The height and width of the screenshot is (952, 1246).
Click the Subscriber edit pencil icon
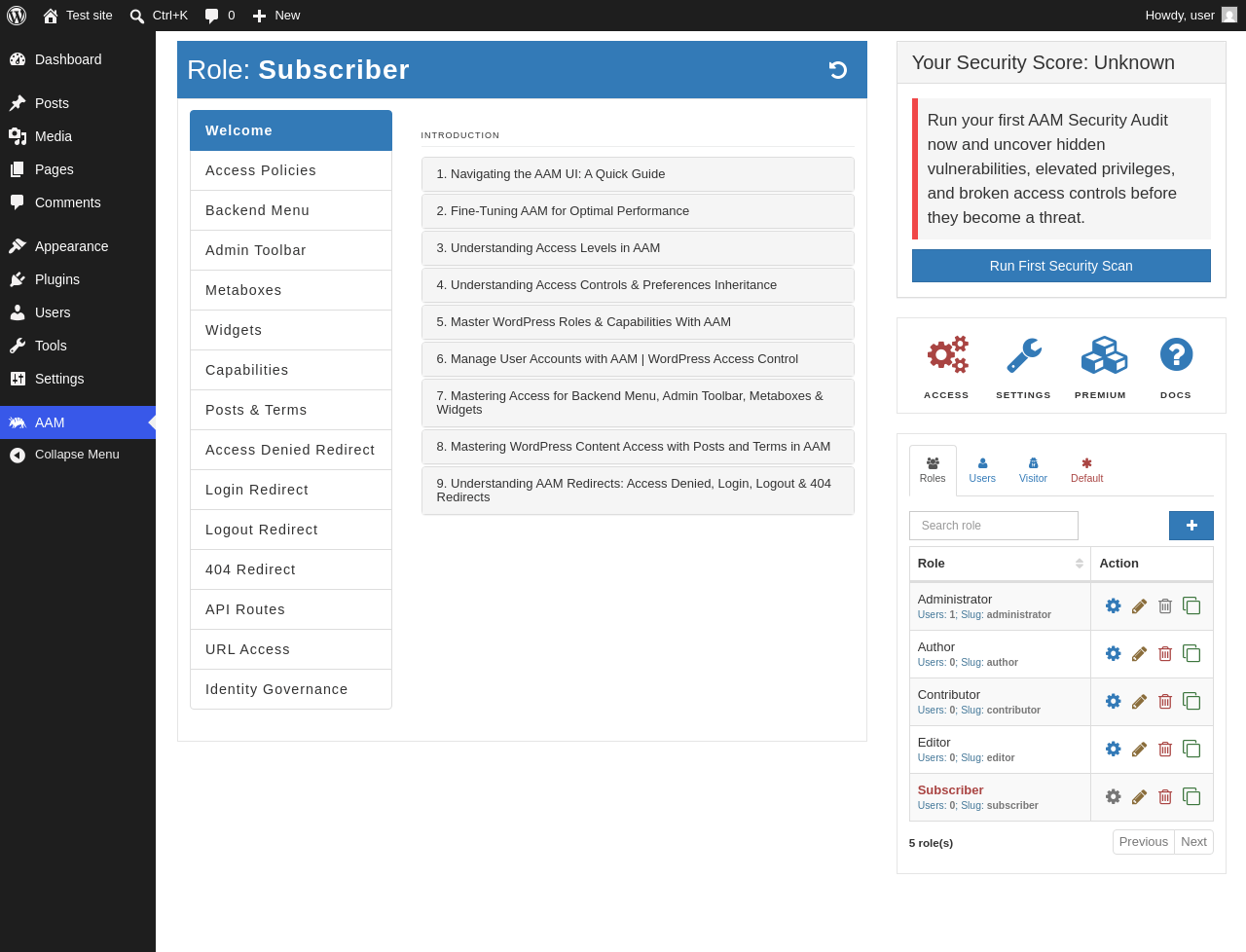pyautogui.click(x=1139, y=797)
